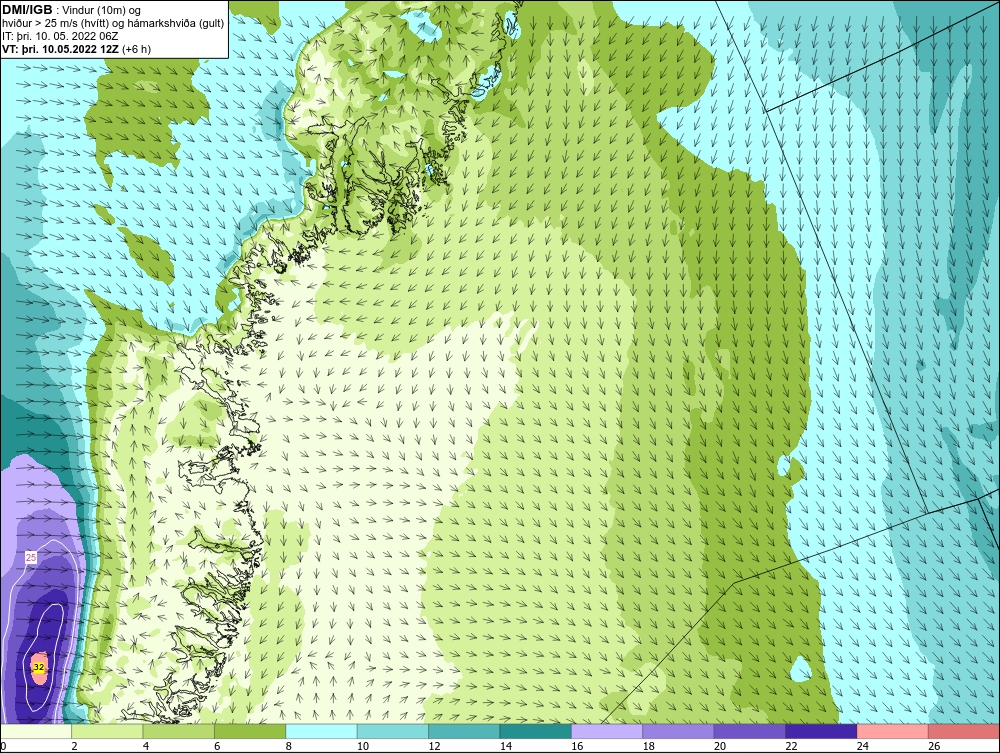
Task: Pick the 0–2 m/s palest color swatch
Action: tap(36, 731)
